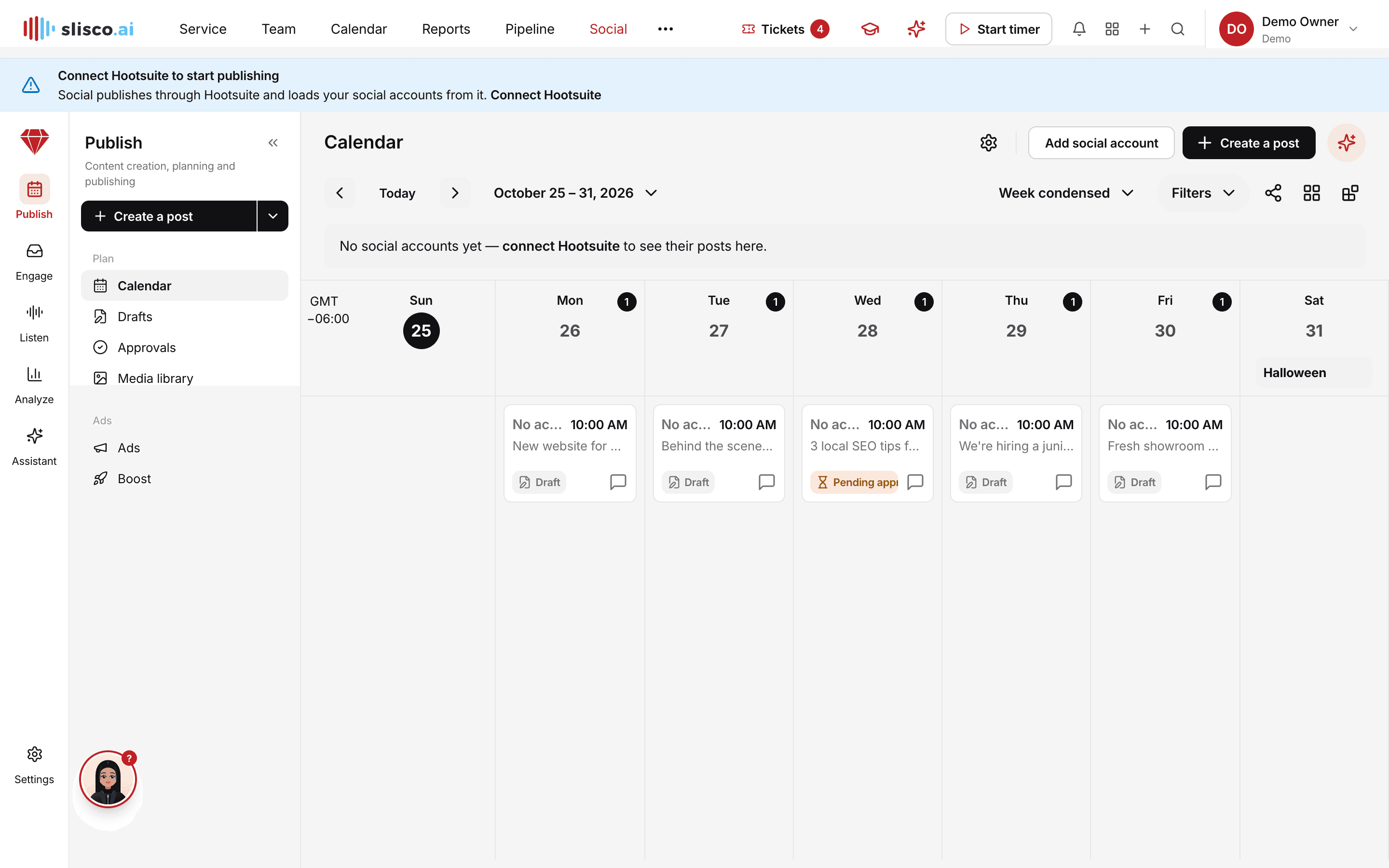Open the Engage inbox section

click(x=34, y=262)
